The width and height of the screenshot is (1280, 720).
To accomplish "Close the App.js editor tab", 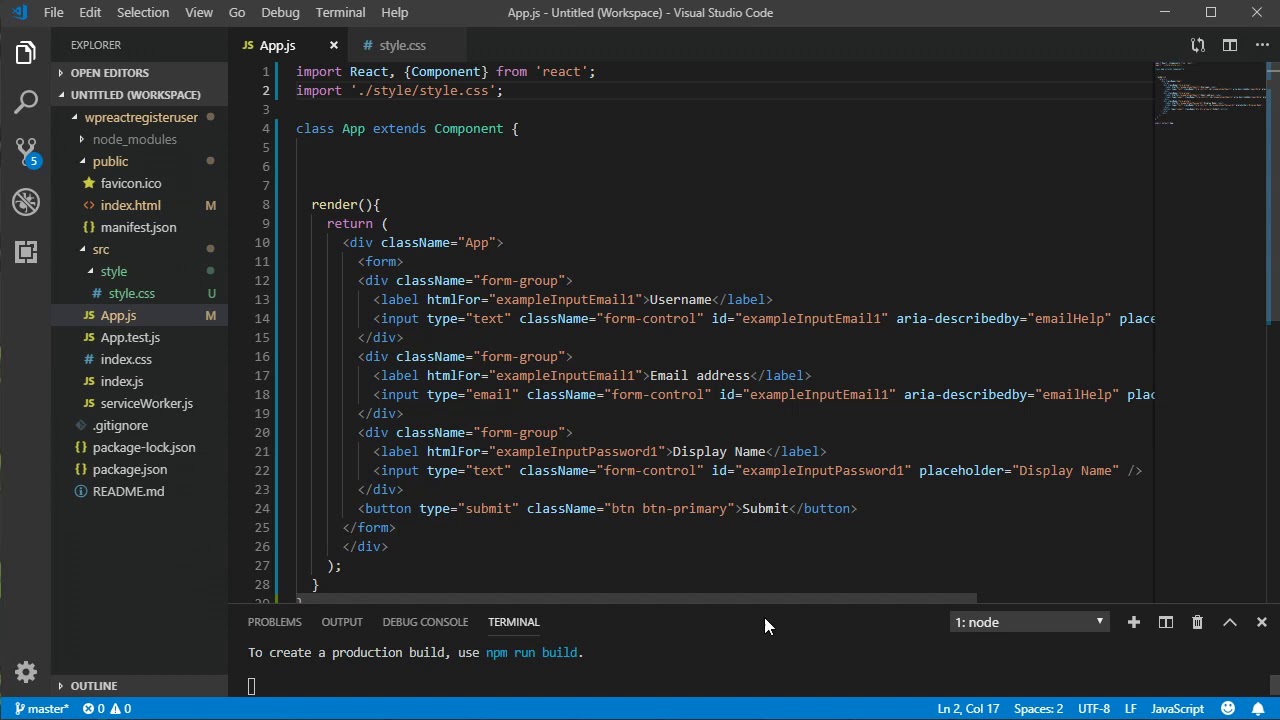I will [334, 45].
